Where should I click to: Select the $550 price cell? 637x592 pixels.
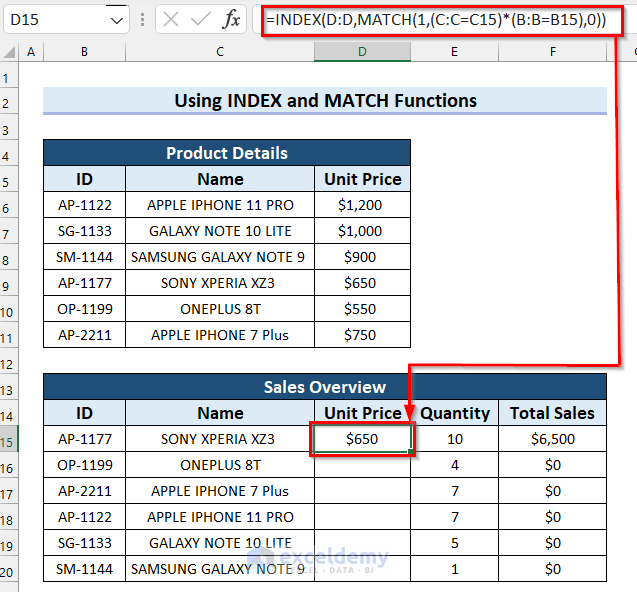click(362, 309)
